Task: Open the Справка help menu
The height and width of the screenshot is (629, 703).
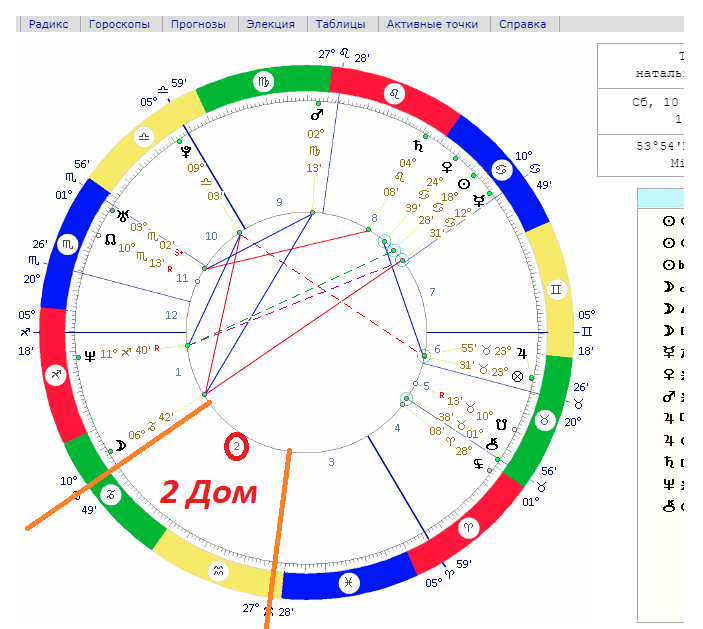Action: [x=521, y=24]
